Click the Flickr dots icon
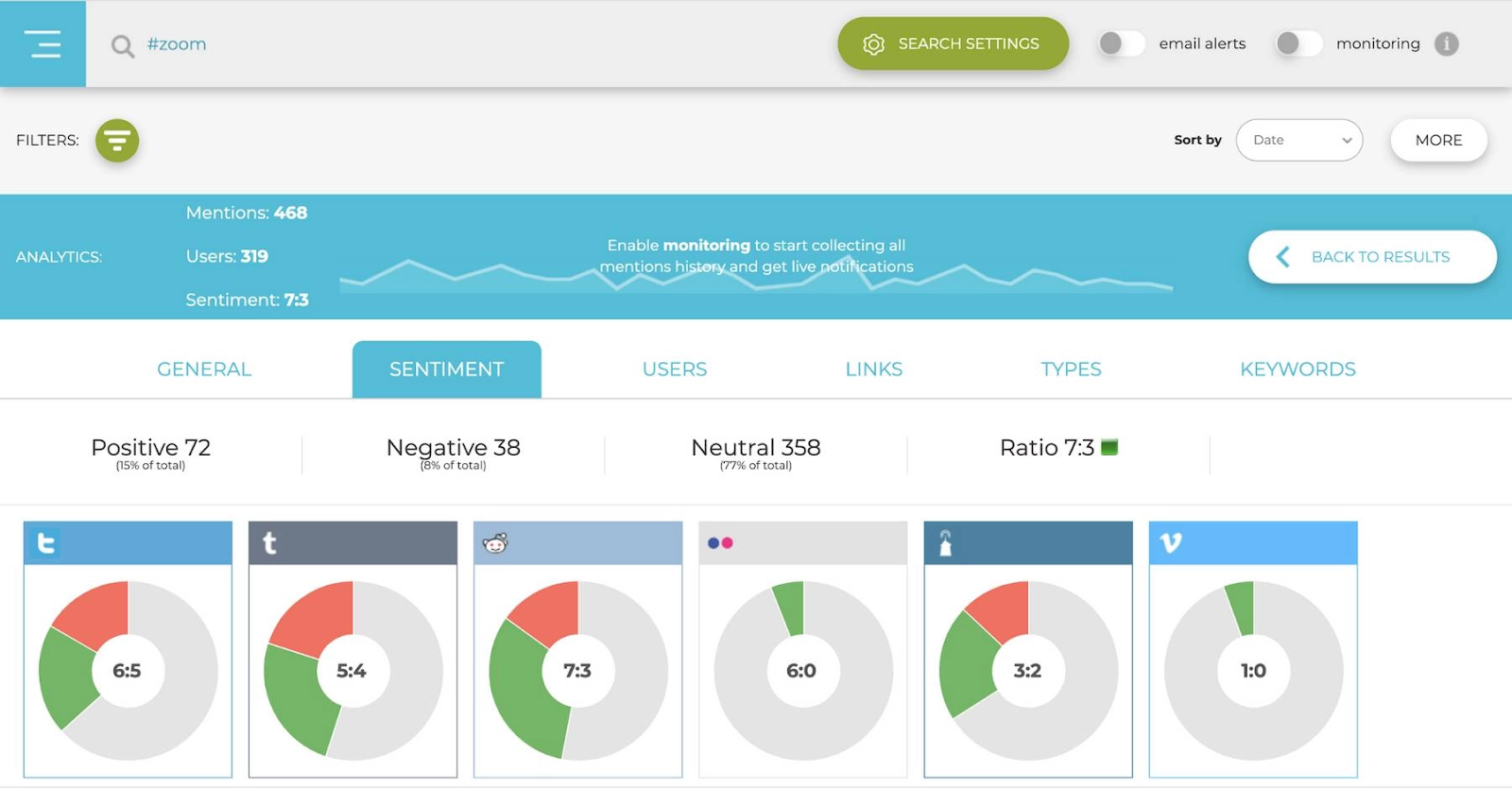 [720, 543]
